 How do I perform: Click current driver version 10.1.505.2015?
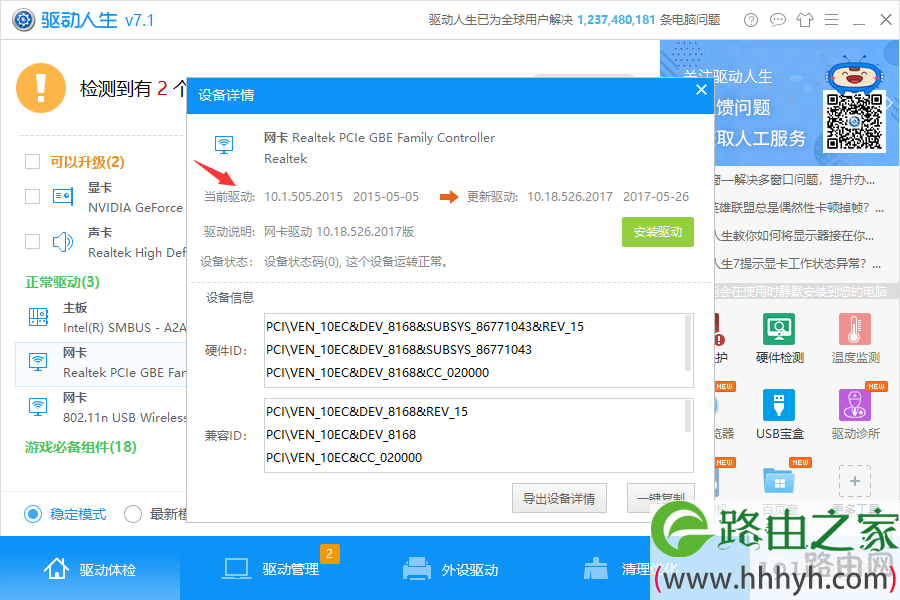pos(303,196)
